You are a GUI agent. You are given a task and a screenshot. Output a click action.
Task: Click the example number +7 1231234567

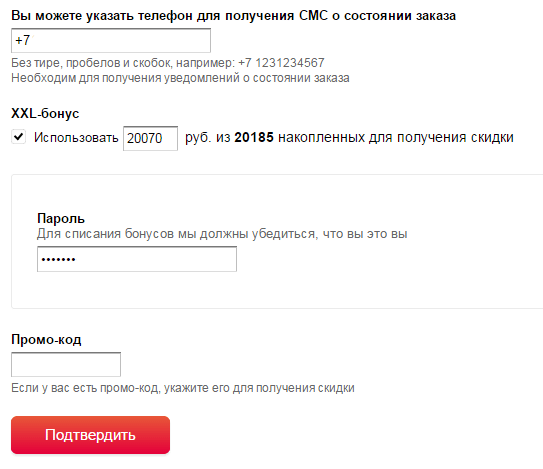[x=281, y=63]
